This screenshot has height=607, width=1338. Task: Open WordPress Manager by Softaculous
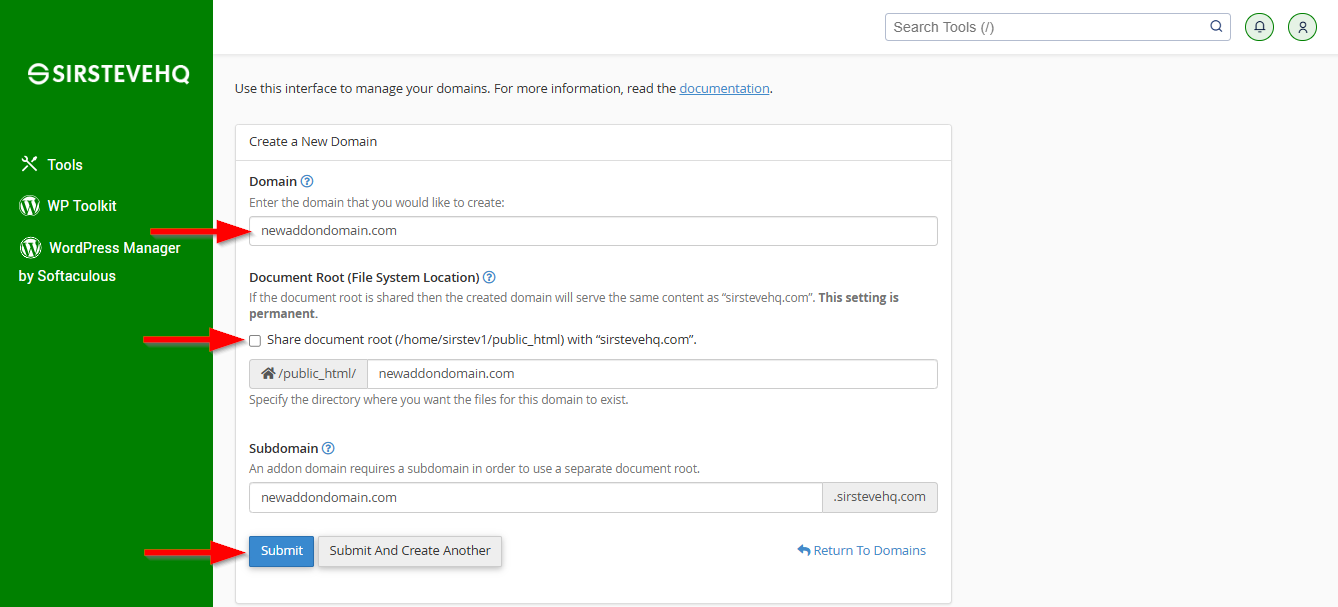(100, 261)
